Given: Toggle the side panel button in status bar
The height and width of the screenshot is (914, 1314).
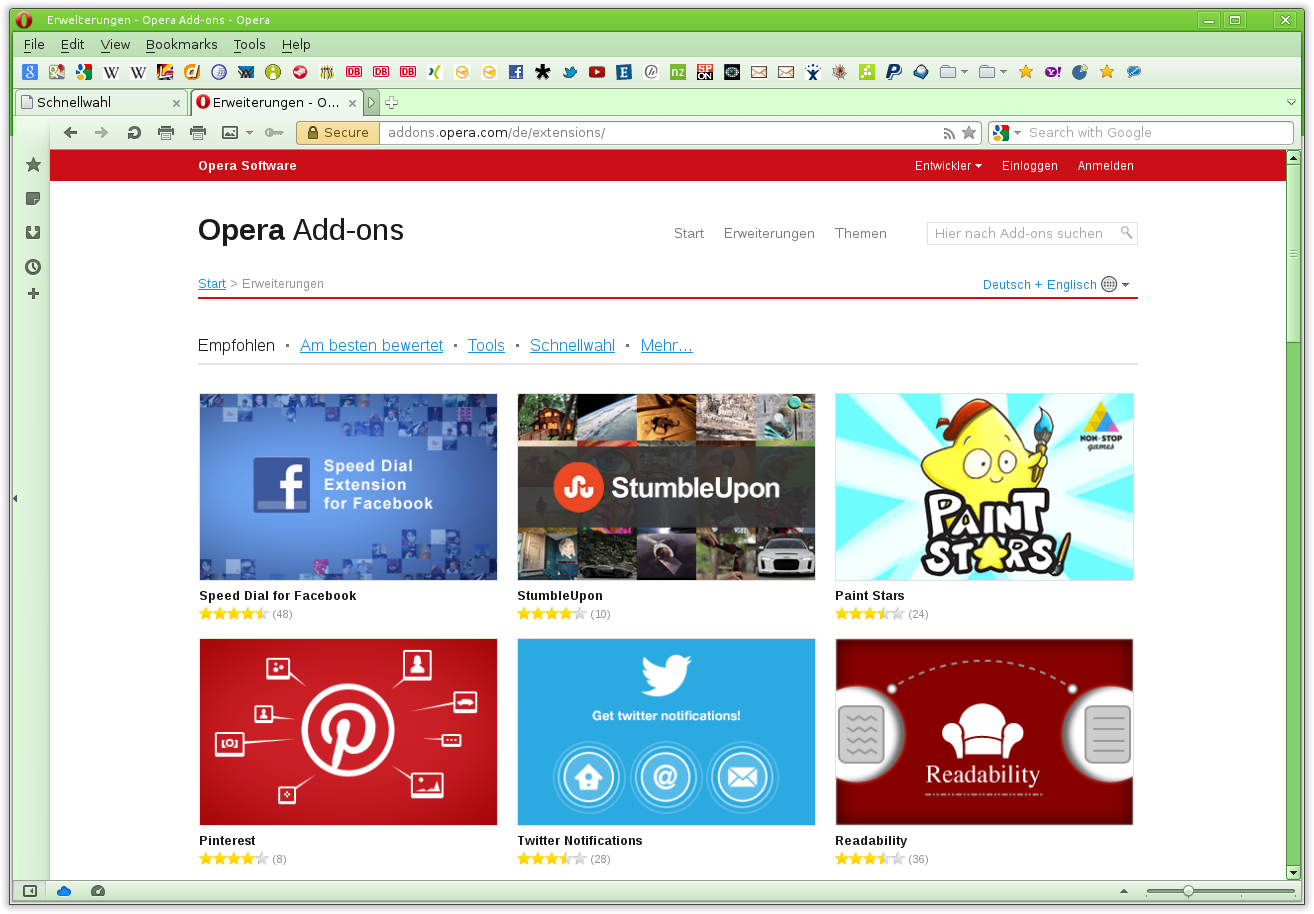Looking at the screenshot, I should tap(30, 891).
